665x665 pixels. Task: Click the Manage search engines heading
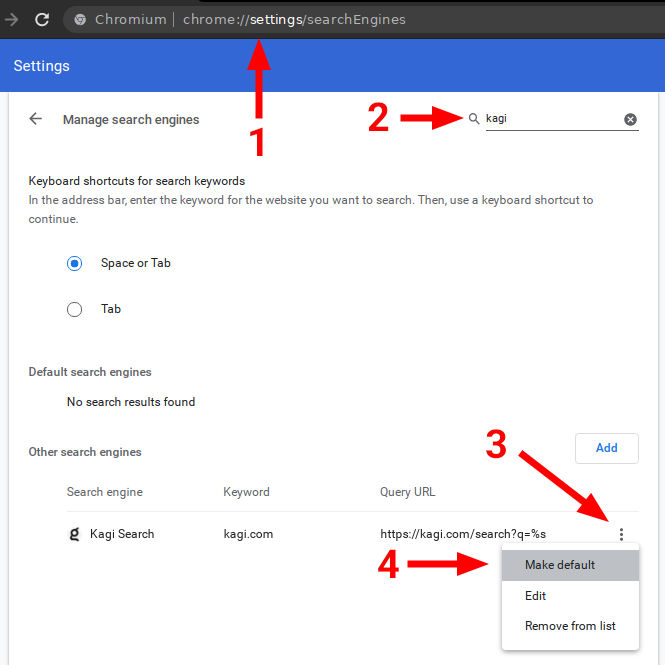coord(131,120)
